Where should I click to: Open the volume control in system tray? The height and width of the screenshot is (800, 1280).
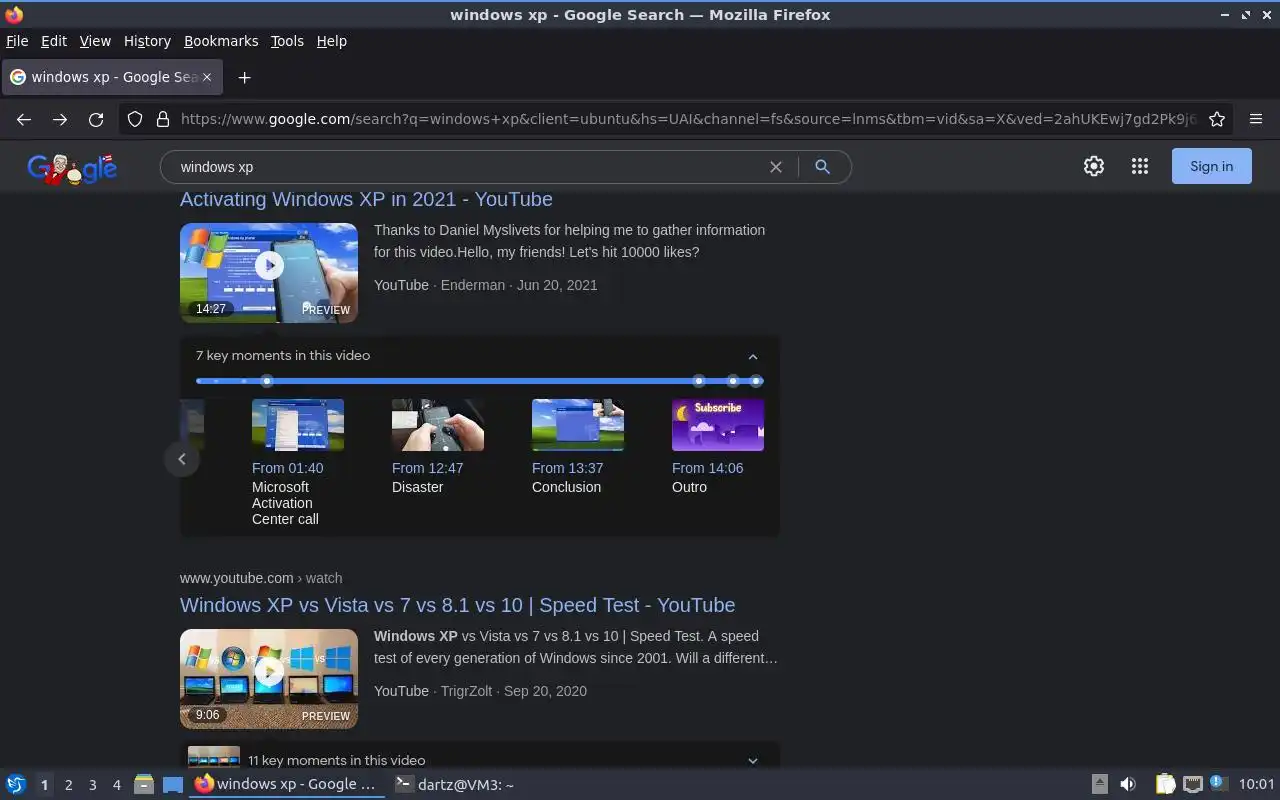tap(1128, 785)
